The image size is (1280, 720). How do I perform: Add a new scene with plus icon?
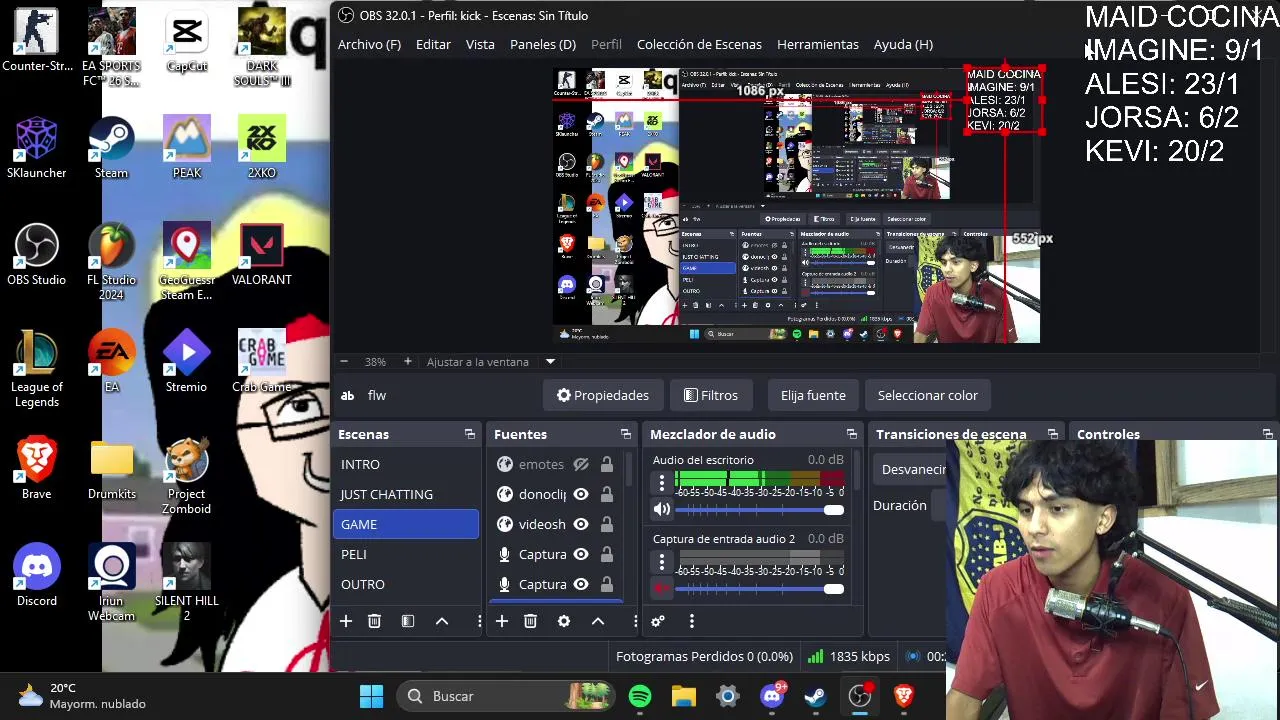(x=346, y=621)
